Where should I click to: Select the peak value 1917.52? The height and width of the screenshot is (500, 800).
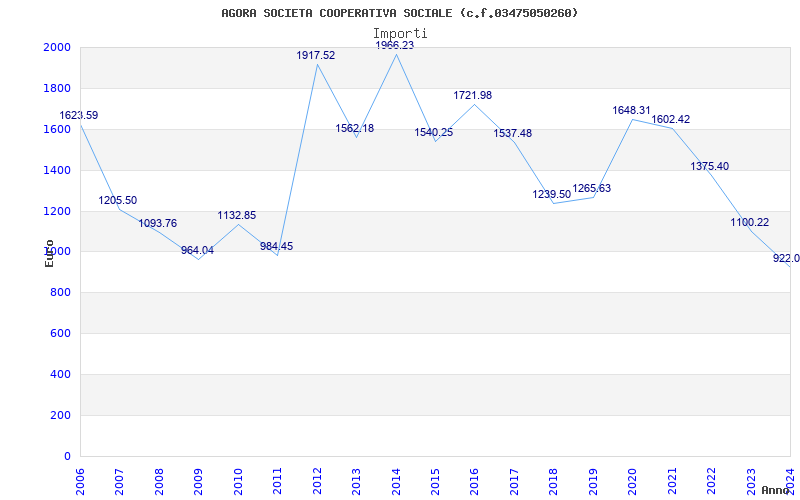click(316, 55)
